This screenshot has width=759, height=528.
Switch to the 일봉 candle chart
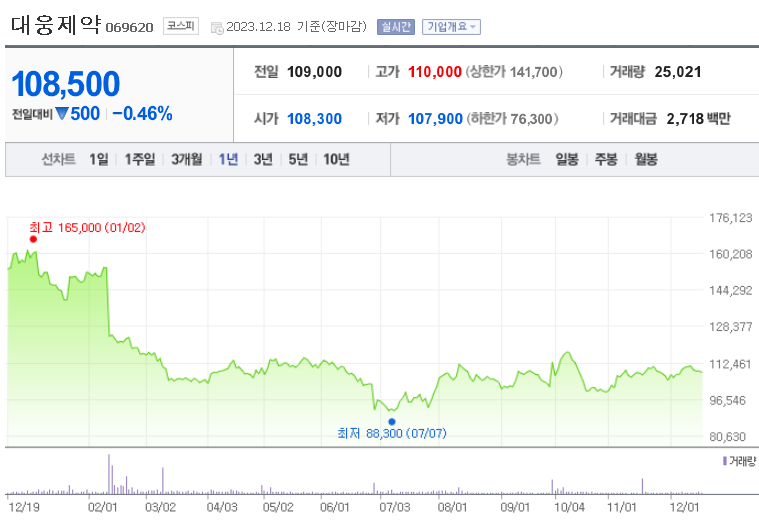coord(567,159)
